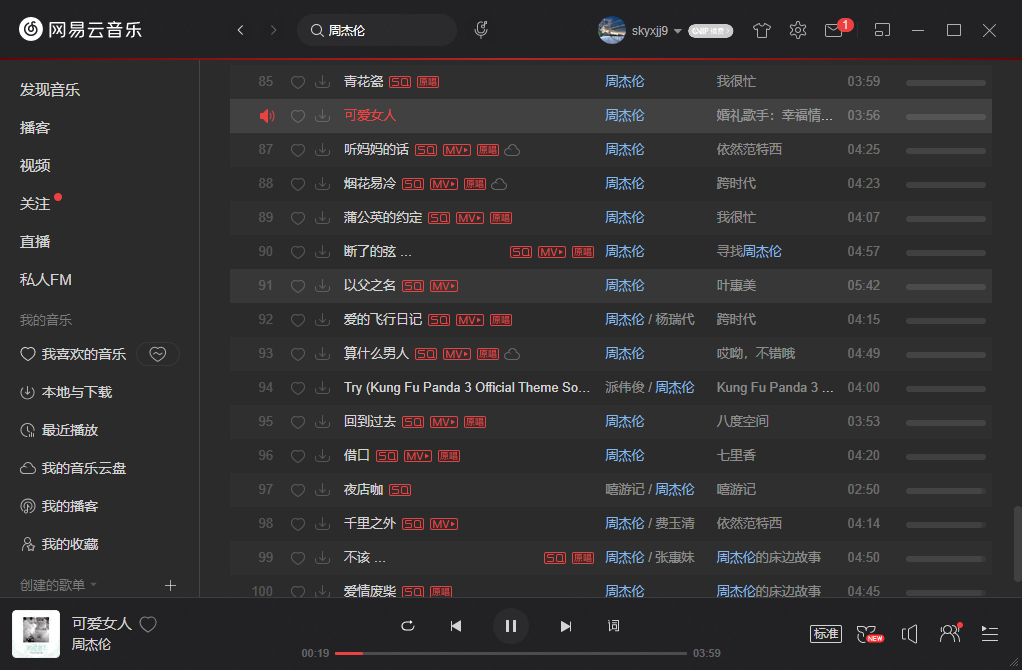Open the settings gear icon
1022x670 pixels.
click(x=798, y=30)
